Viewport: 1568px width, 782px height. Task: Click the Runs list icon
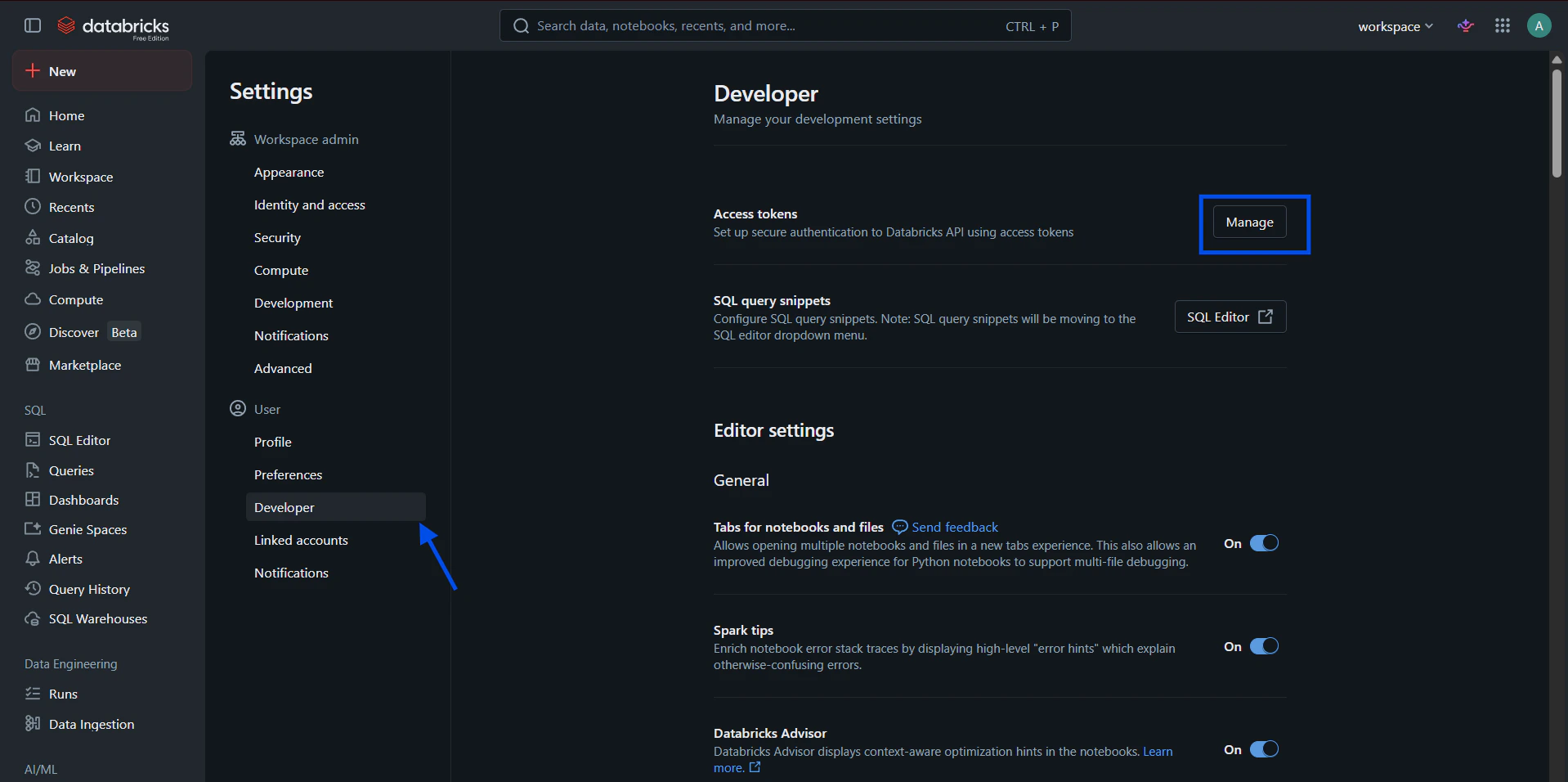[33, 694]
